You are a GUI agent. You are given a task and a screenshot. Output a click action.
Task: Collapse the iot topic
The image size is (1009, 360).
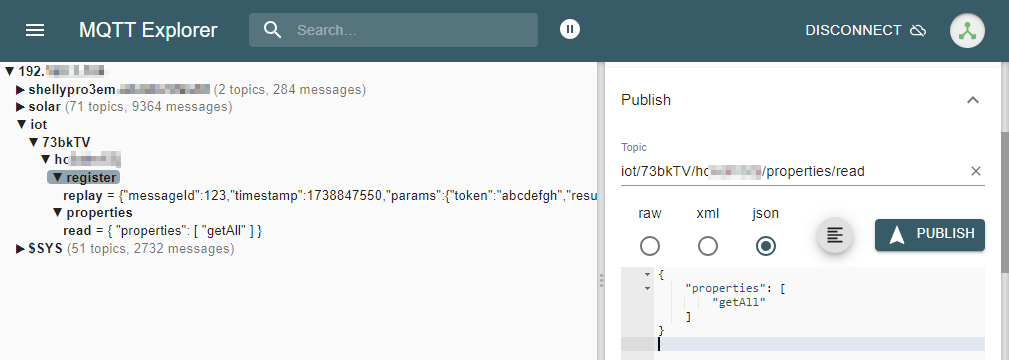(21, 124)
